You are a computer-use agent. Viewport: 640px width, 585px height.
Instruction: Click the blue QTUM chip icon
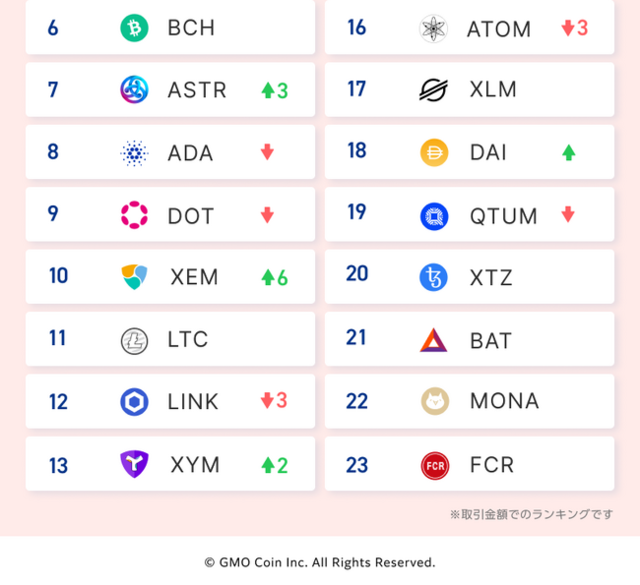click(434, 216)
